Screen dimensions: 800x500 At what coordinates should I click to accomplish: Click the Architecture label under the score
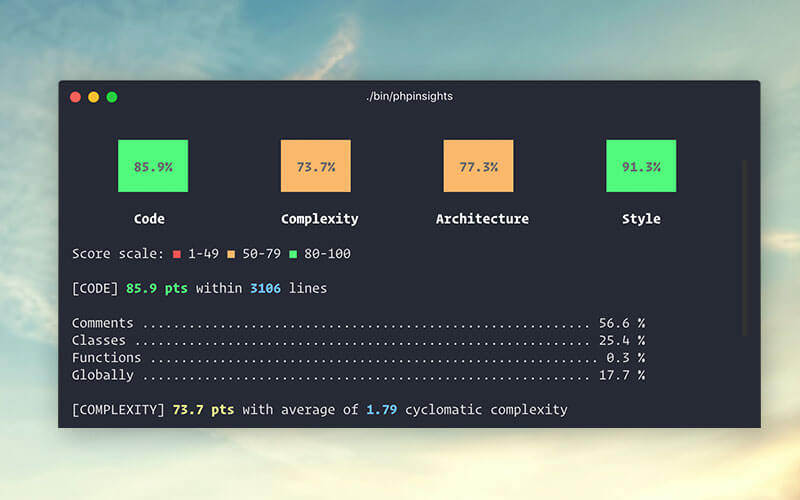(482, 219)
